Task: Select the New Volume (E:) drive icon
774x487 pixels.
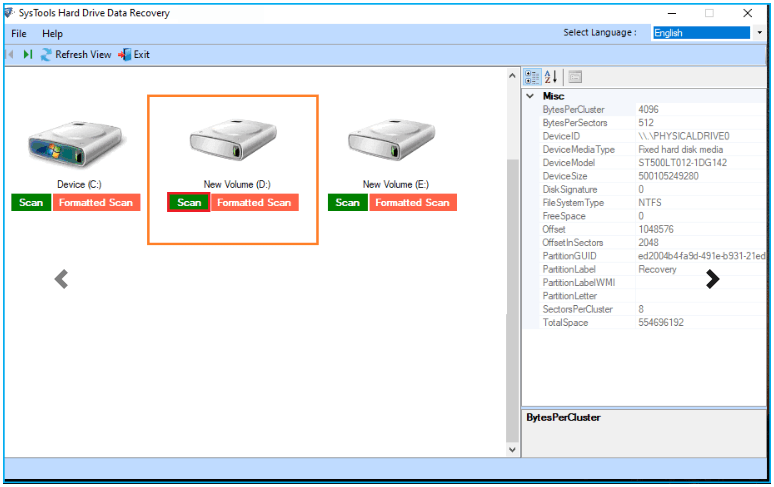Action: click(392, 139)
